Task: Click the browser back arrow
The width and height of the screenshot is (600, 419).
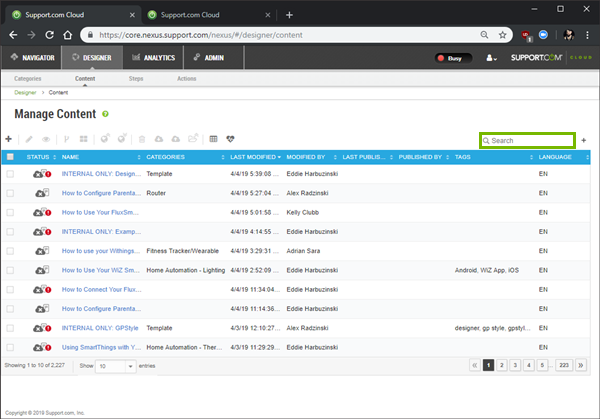Action: point(13,35)
